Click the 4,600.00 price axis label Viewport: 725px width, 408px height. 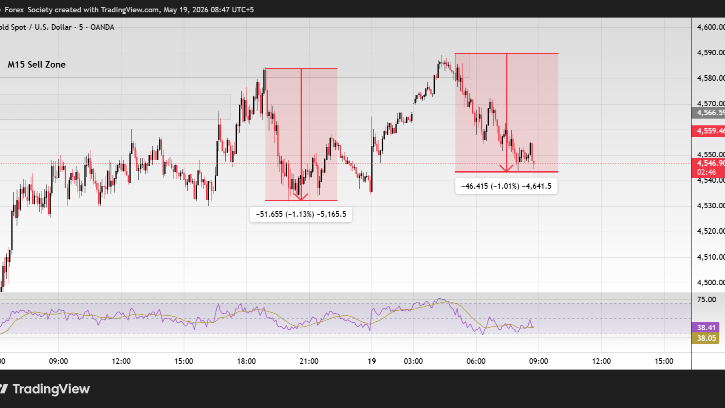(x=710, y=27)
